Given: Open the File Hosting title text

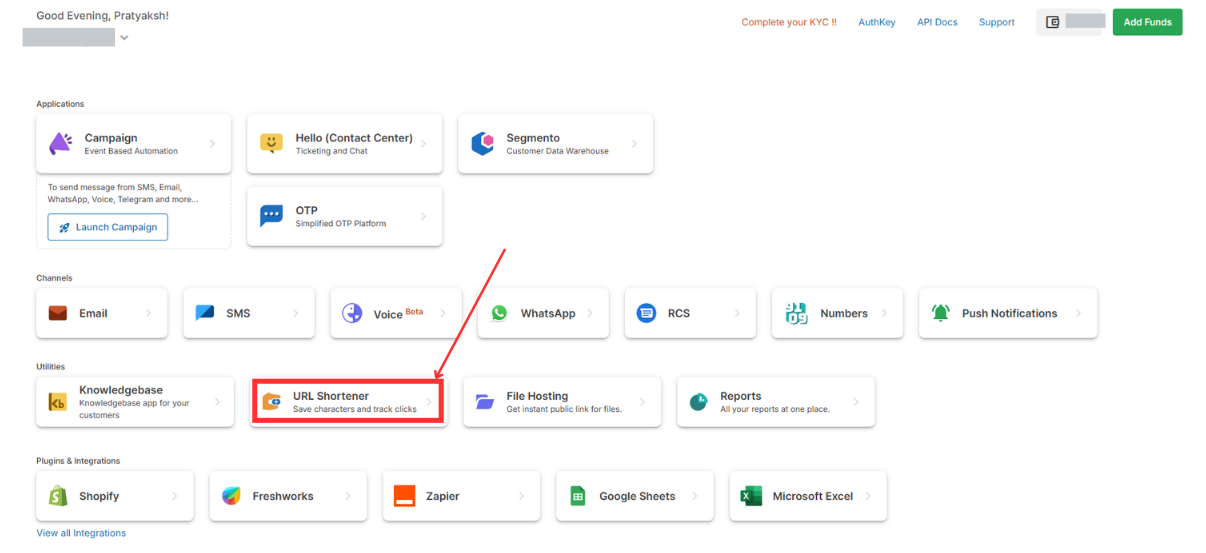Looking at the screenshot, I should [537, 396].
